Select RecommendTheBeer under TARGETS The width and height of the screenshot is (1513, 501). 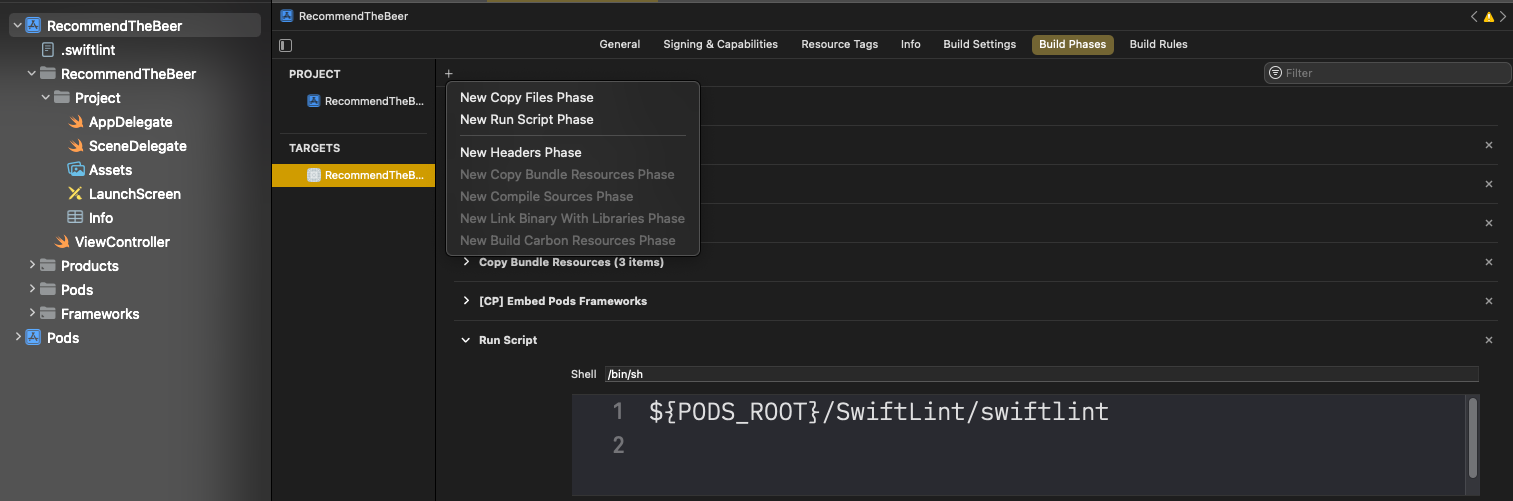[x=353, y=175]
